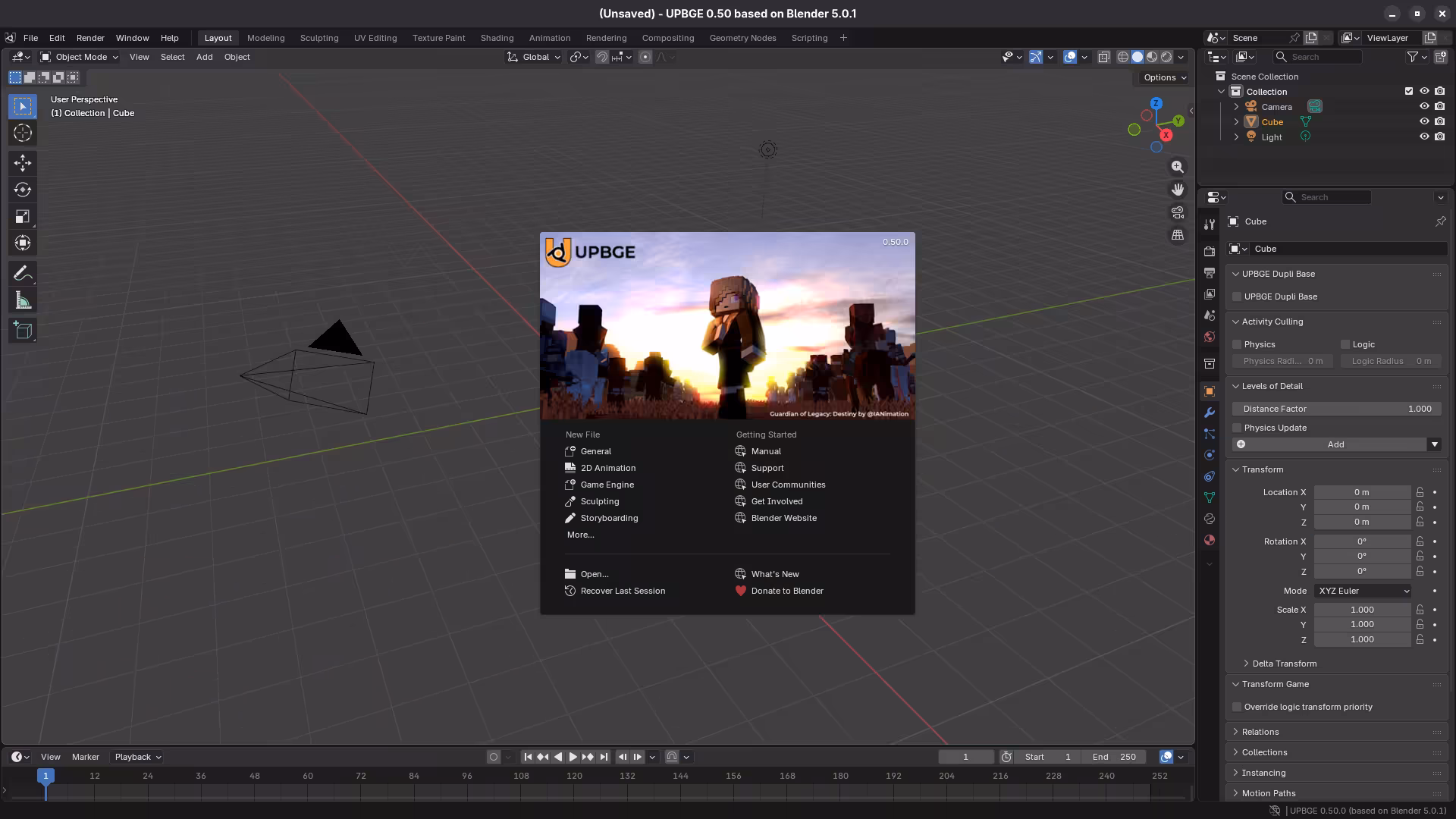Select the Move tool in the toolbar

pos(22,163)
